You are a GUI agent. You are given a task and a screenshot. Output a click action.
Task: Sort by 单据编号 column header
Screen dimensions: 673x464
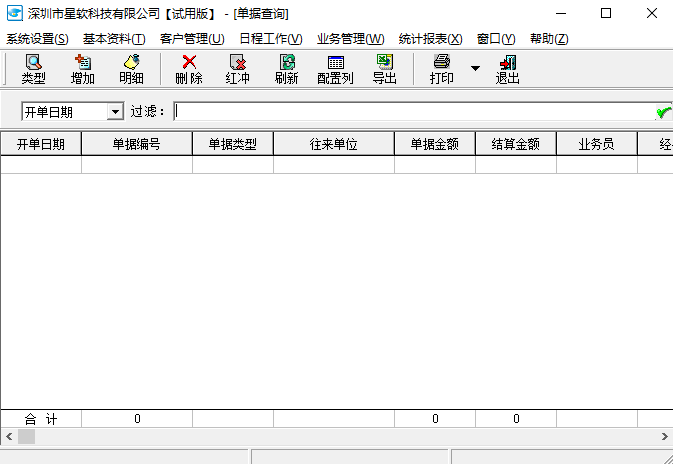136,144
